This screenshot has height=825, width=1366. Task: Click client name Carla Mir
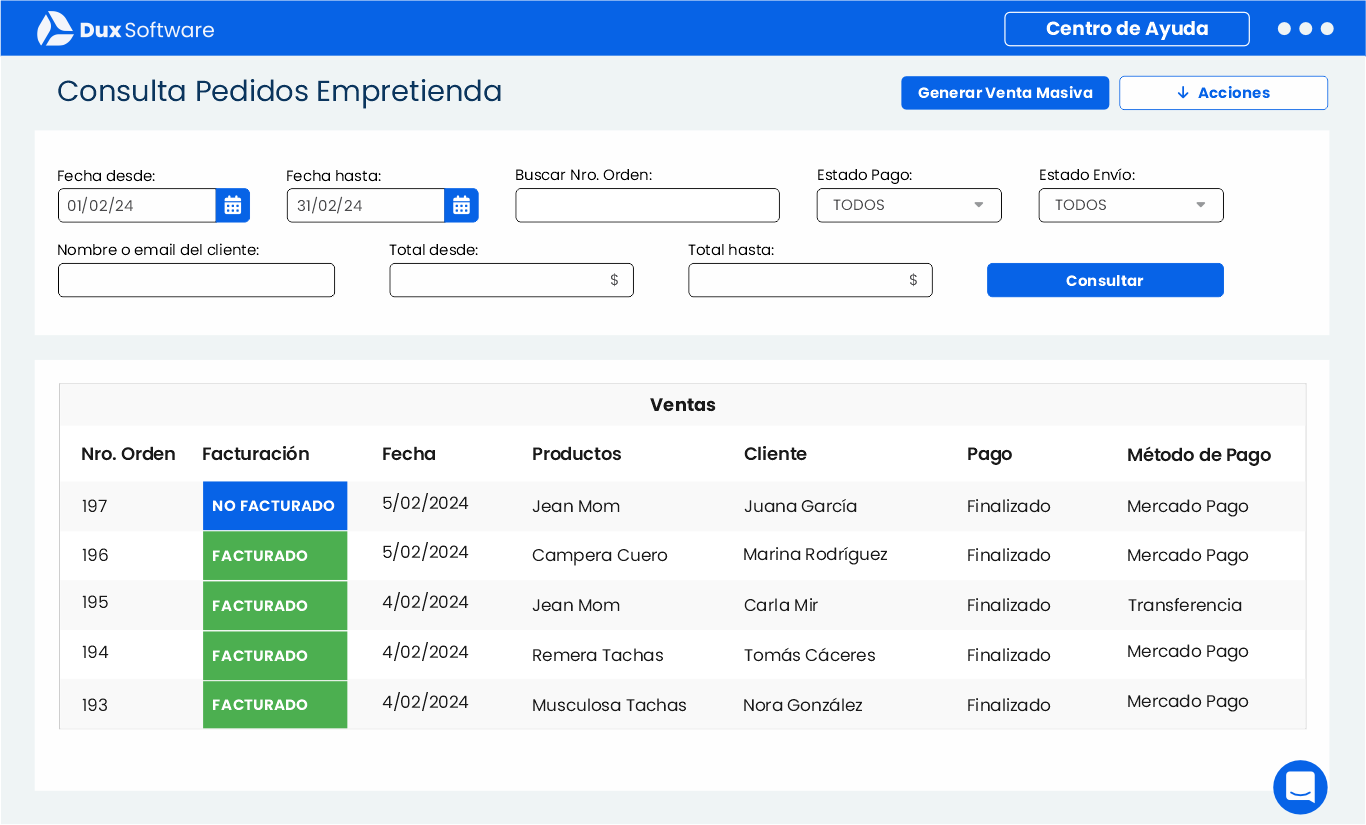781,605
